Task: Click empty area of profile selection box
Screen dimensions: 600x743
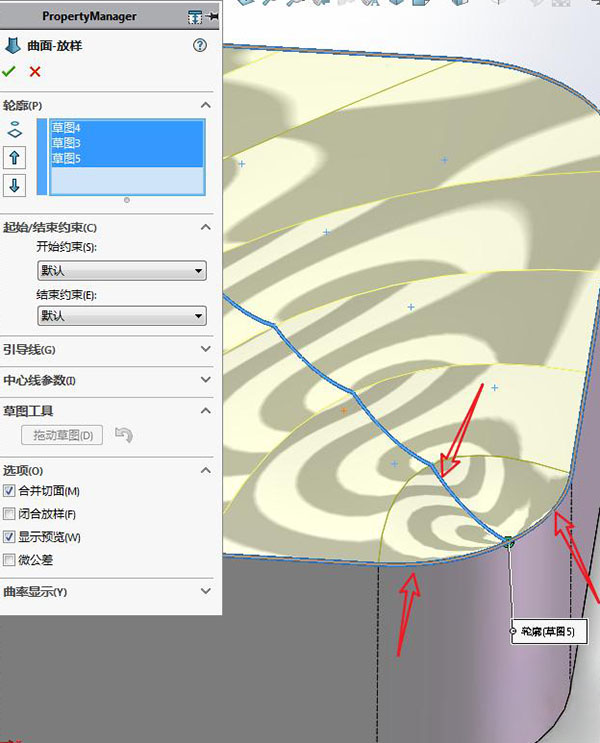Action: point(127,180)
